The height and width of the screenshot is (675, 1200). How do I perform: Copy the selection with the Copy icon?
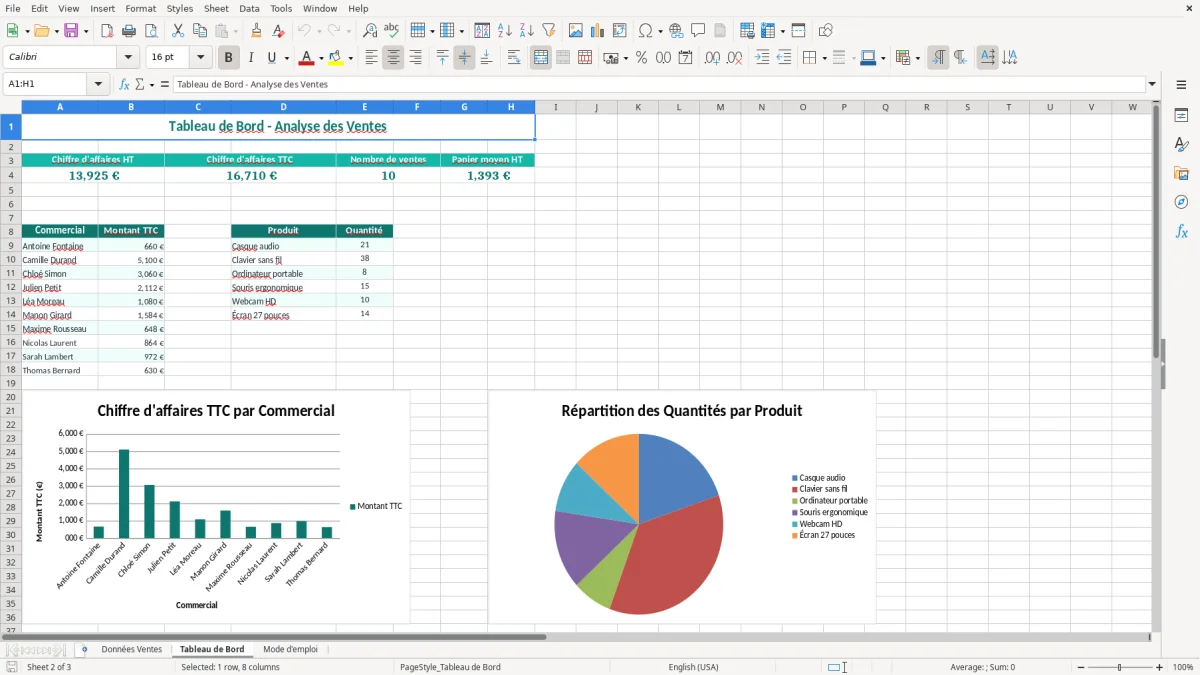pyautogui.click(x=199, y=31)
